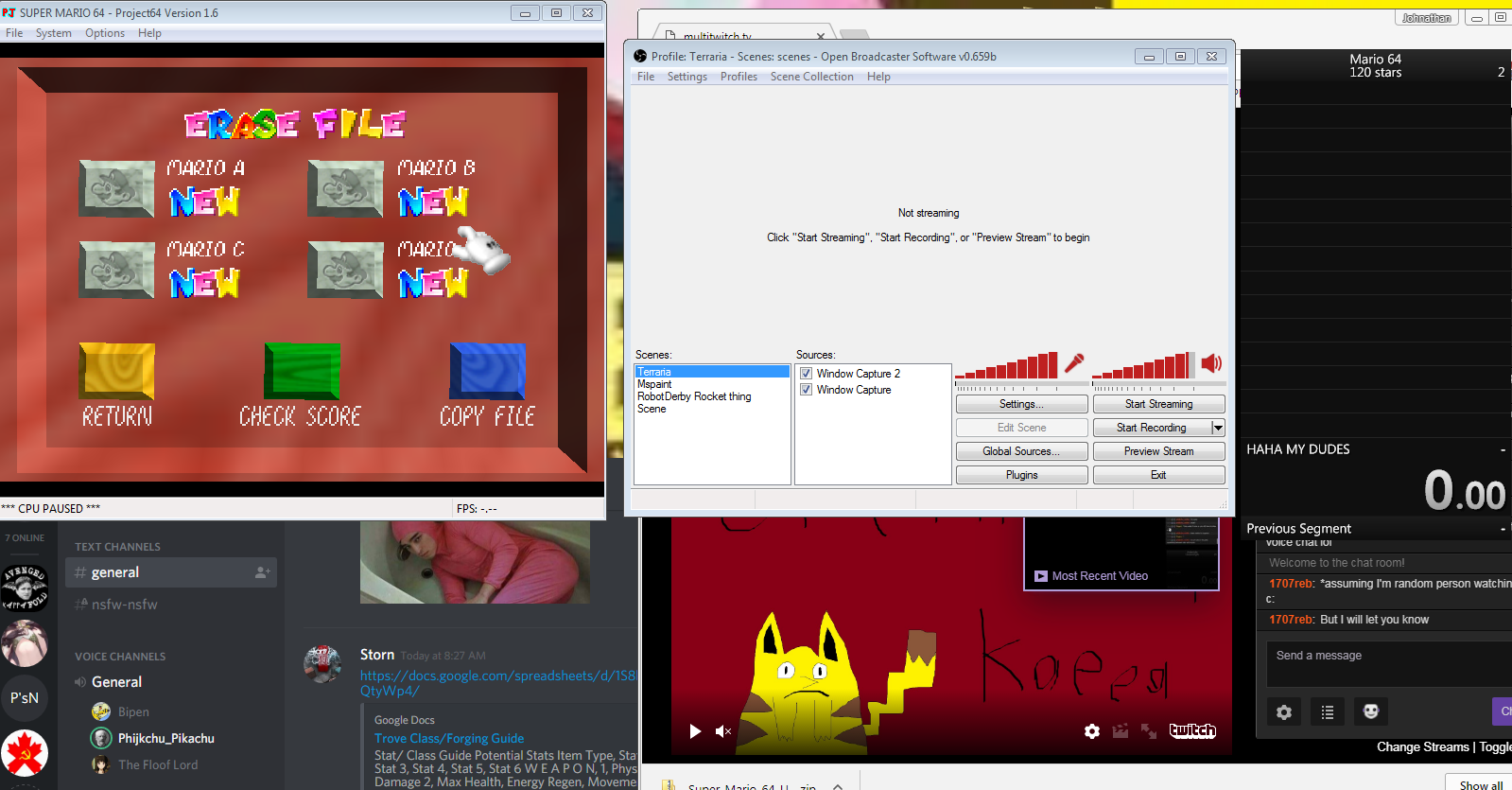
Task: Open the Google Docs spreadsheet link
Action: point(497,683)
